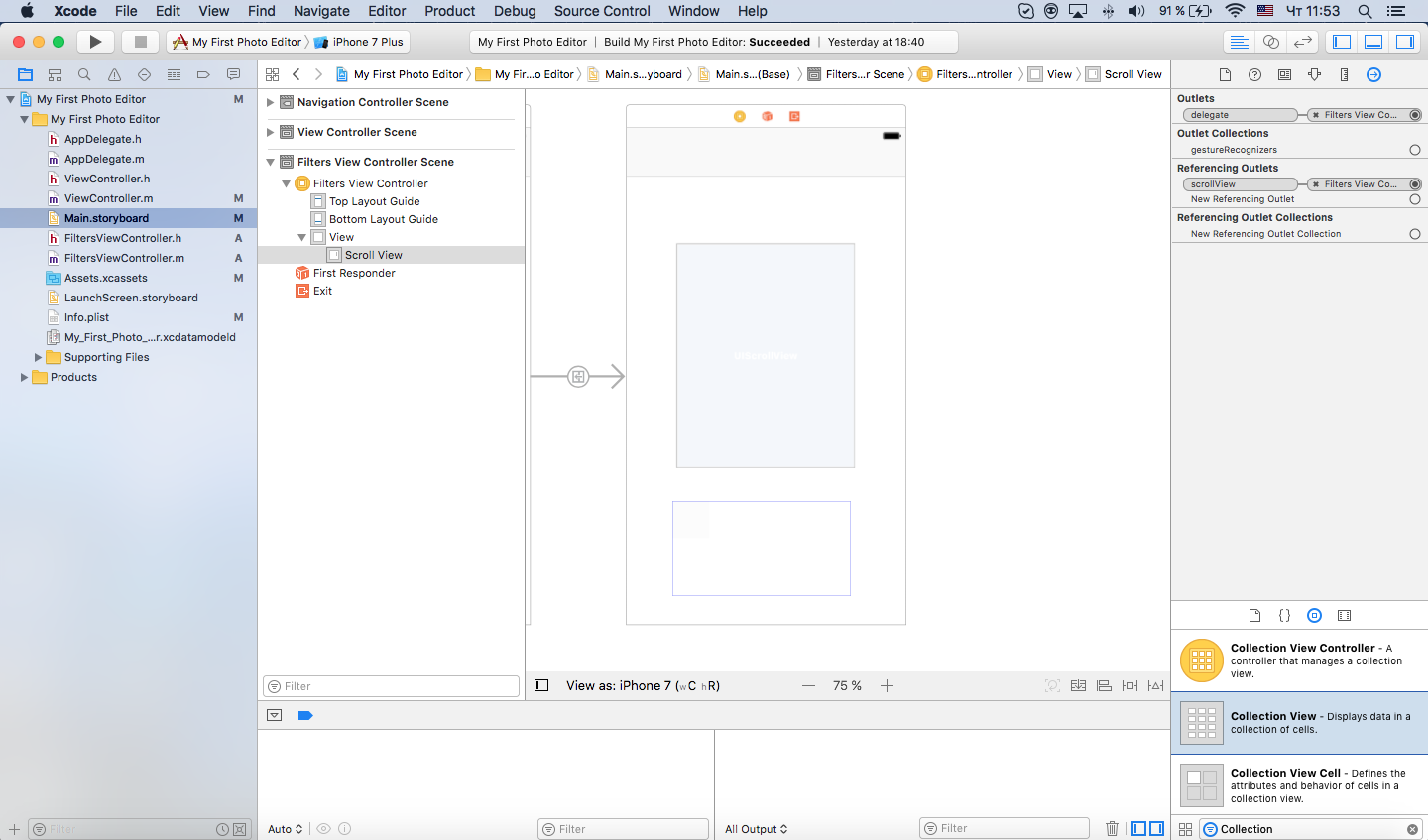1428x840 pixels.
Task: Open the issue navigator tab
Action: (114, 74)
